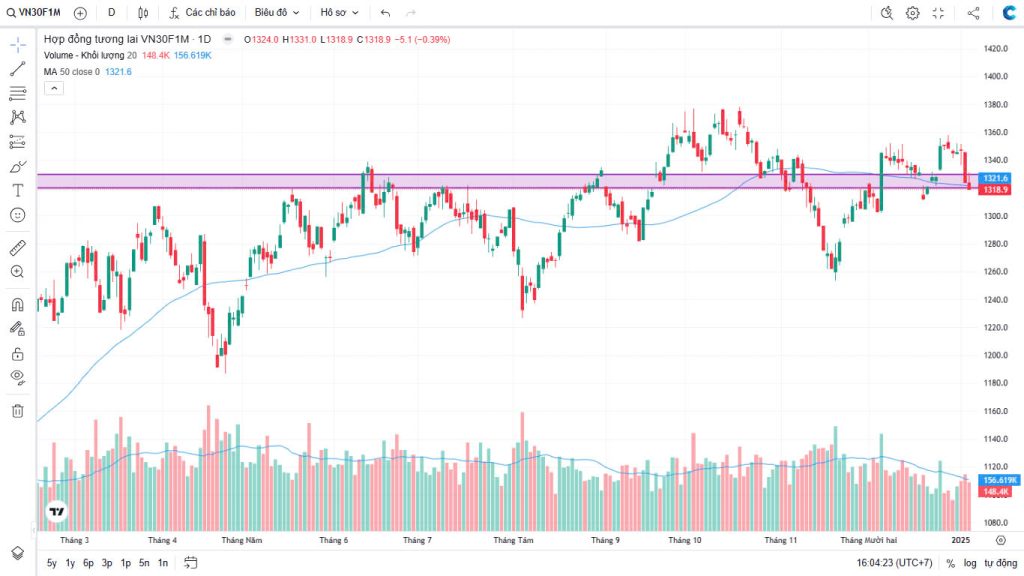Choose the text annotation tool

tap(18, 190)
